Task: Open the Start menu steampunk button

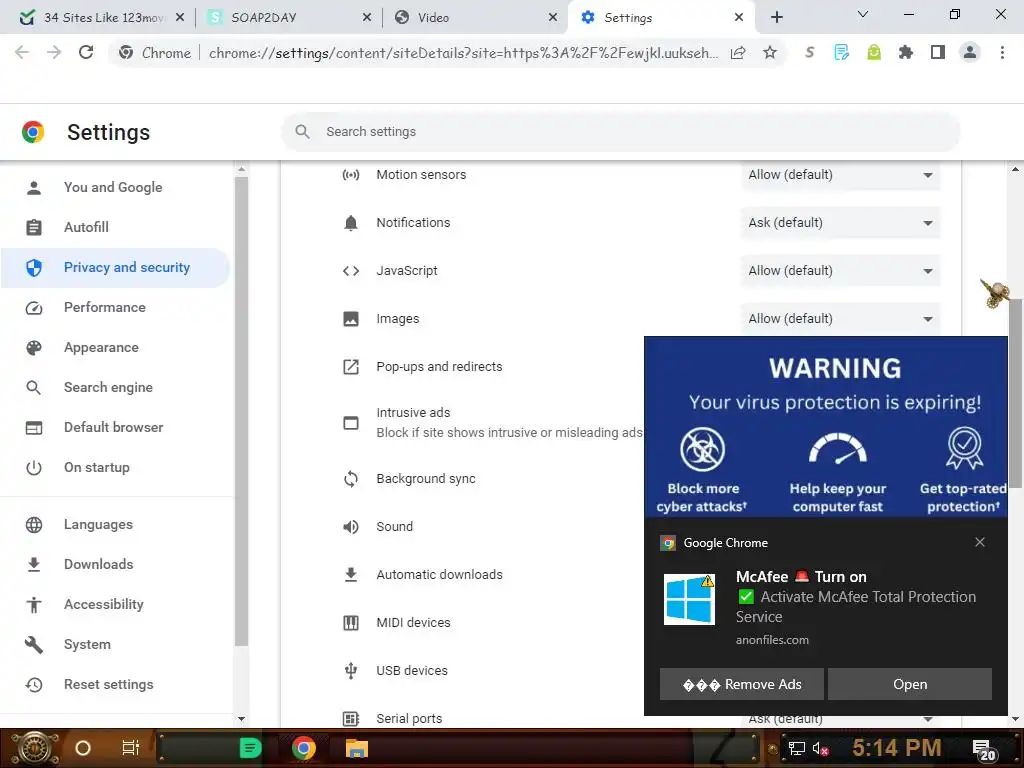Action: [34, 749]
